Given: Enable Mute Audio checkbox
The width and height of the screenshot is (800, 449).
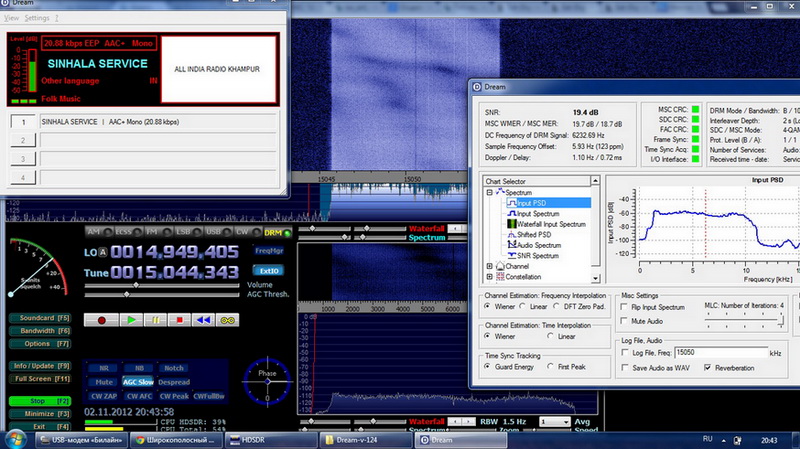Looking at the screenshot, I should pos(624,321).
